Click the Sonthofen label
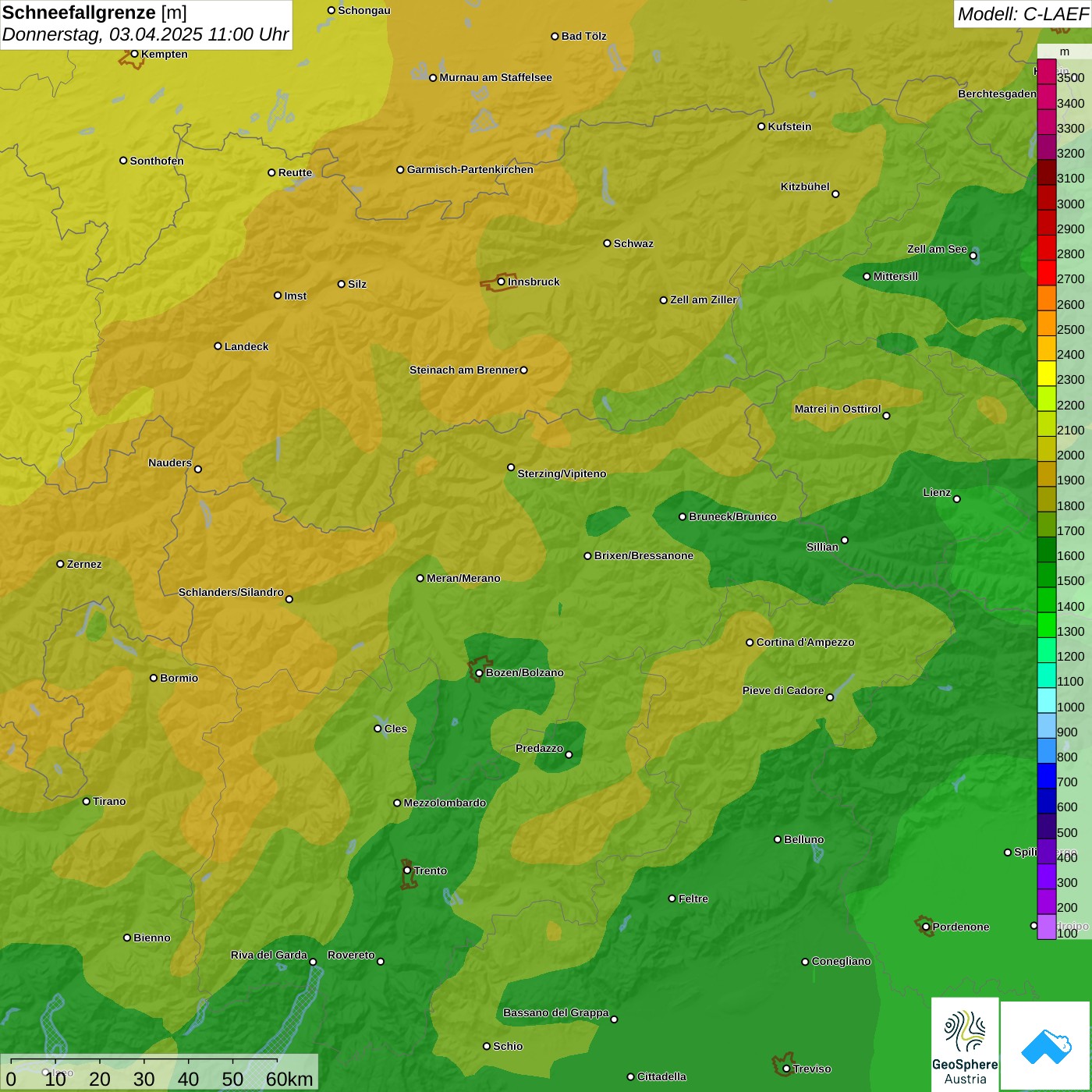This screenshot has width=1092, height=1092. click(157, 161)
